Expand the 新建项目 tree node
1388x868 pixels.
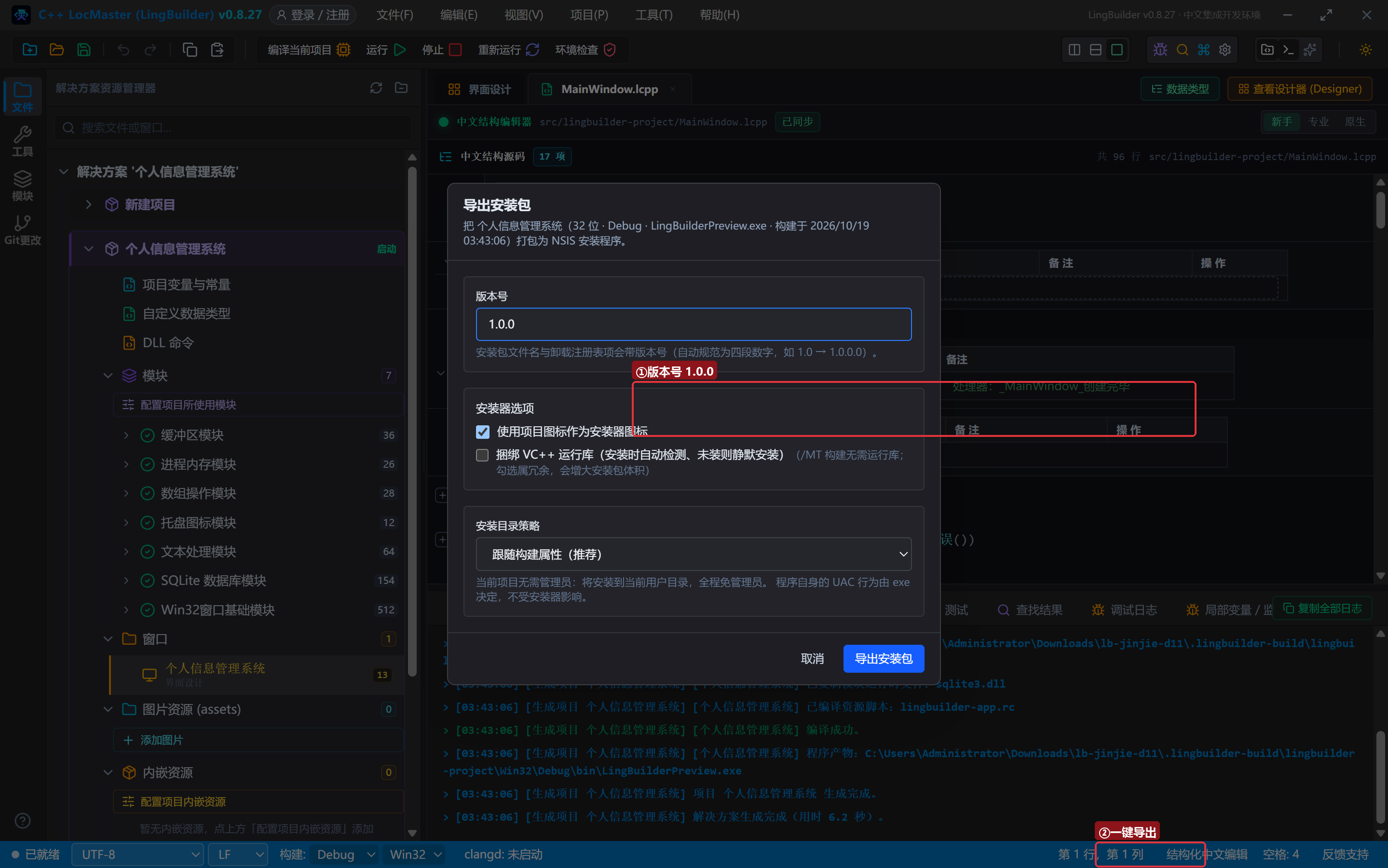coord(88,204)
